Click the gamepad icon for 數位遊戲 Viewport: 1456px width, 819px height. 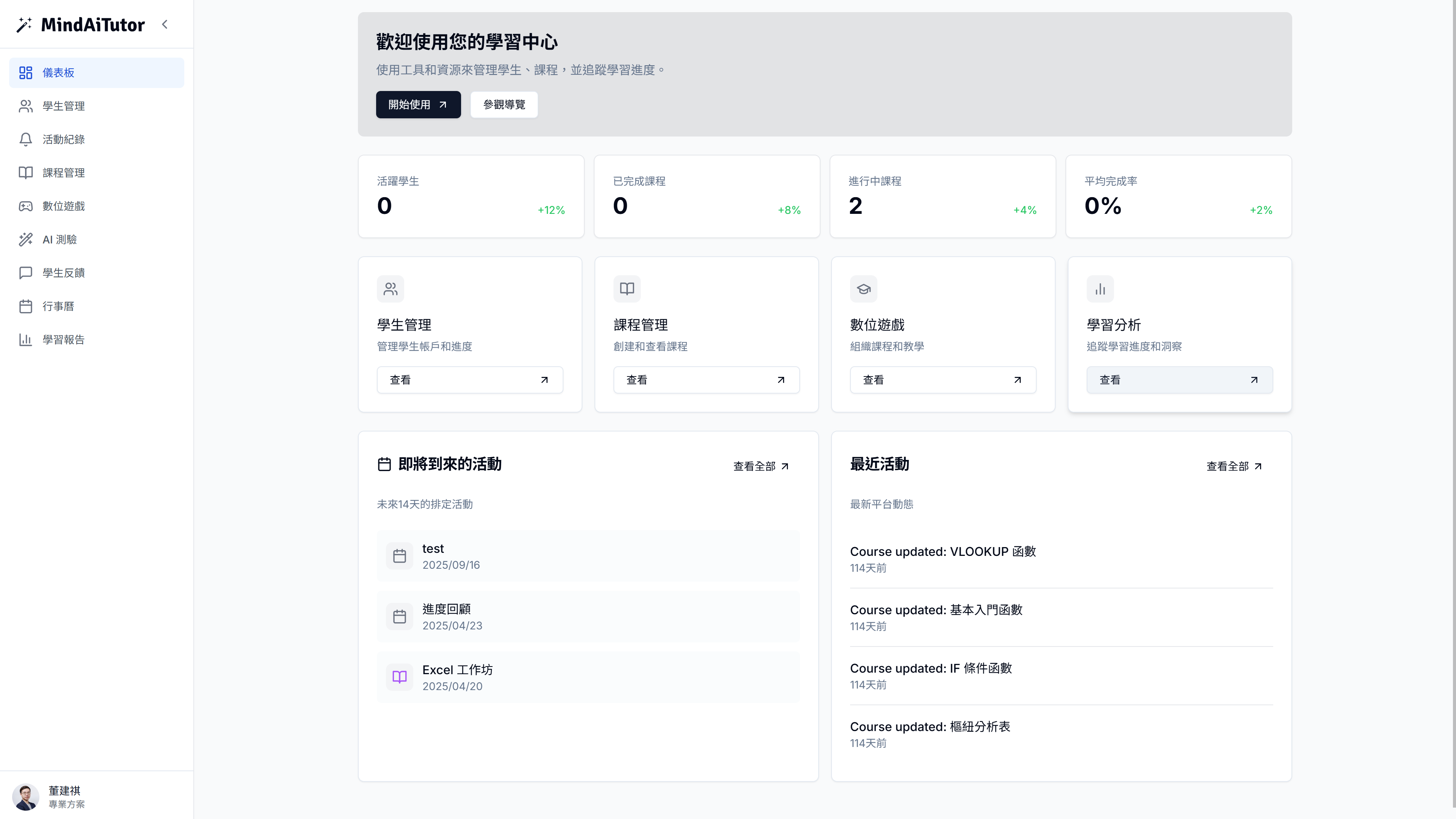(25, 206)
